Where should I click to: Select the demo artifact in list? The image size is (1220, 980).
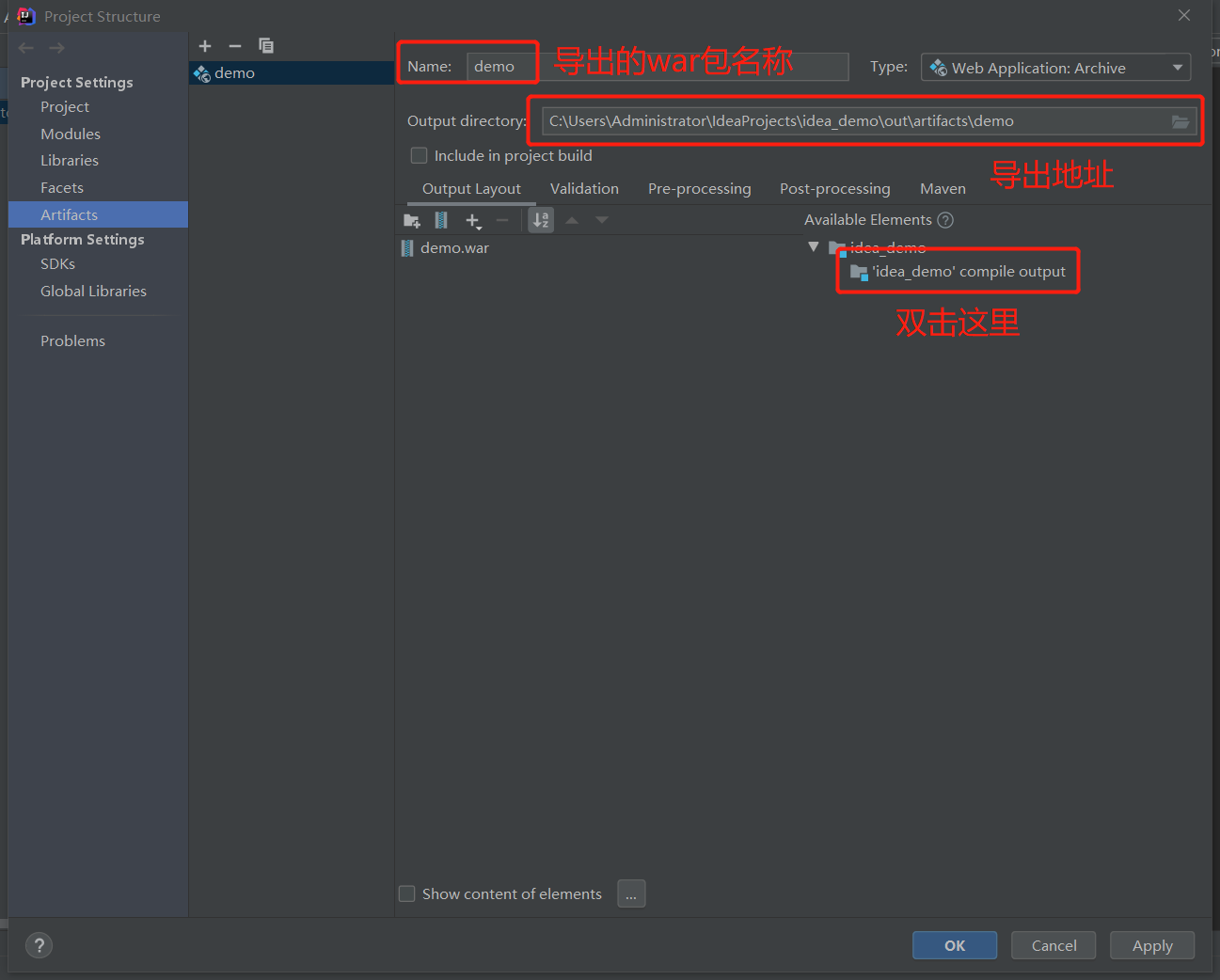pos(292,72)
